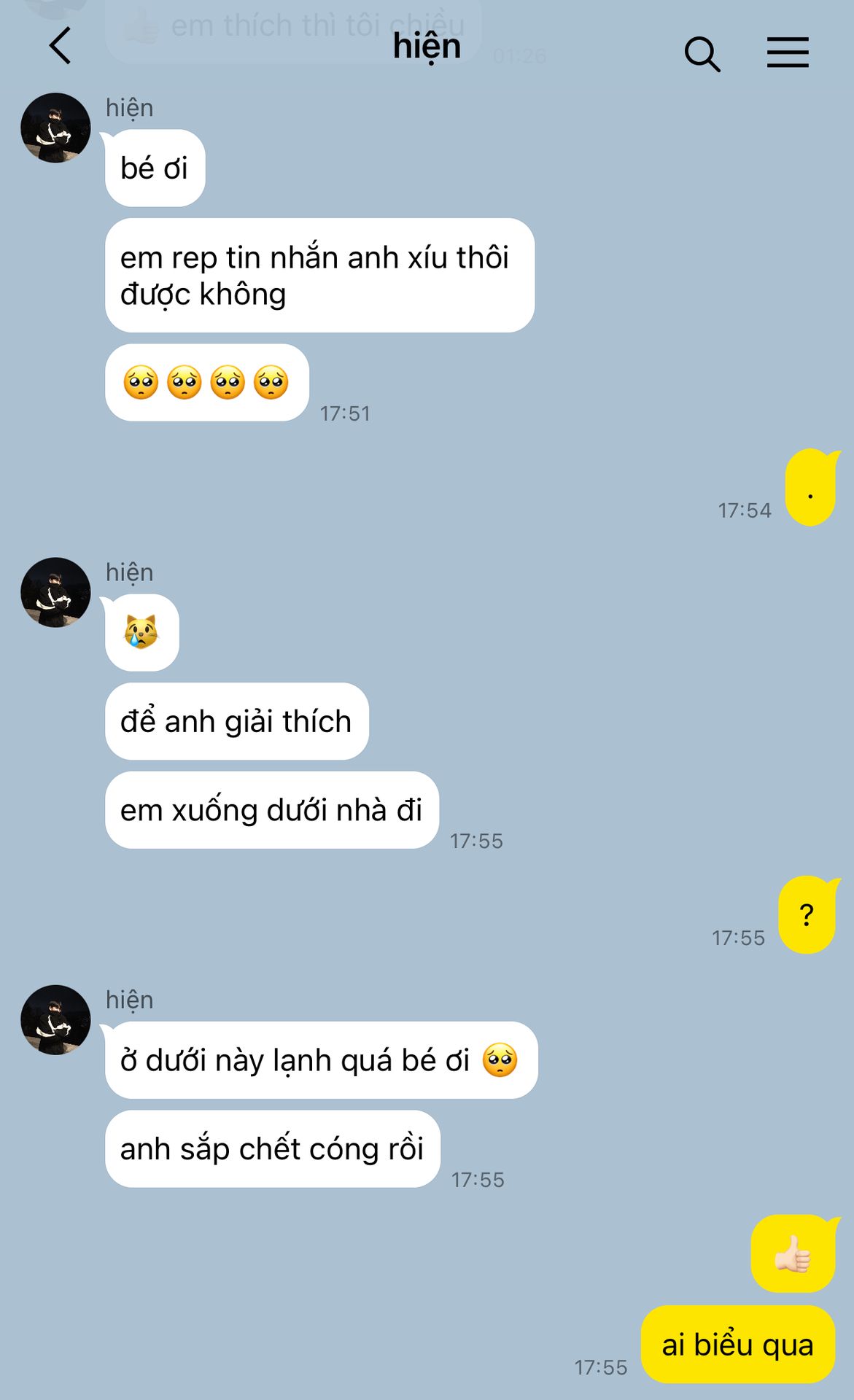854x1400 pixels.
Task: Select the "em rep tin nhắn anh" message
Action: coord(319,276)
